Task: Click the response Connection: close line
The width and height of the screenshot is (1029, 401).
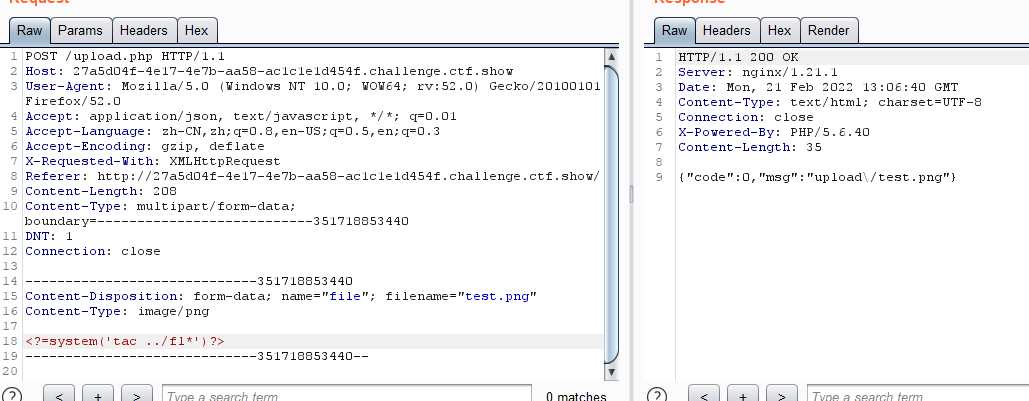Action: (x=746, y=117)
